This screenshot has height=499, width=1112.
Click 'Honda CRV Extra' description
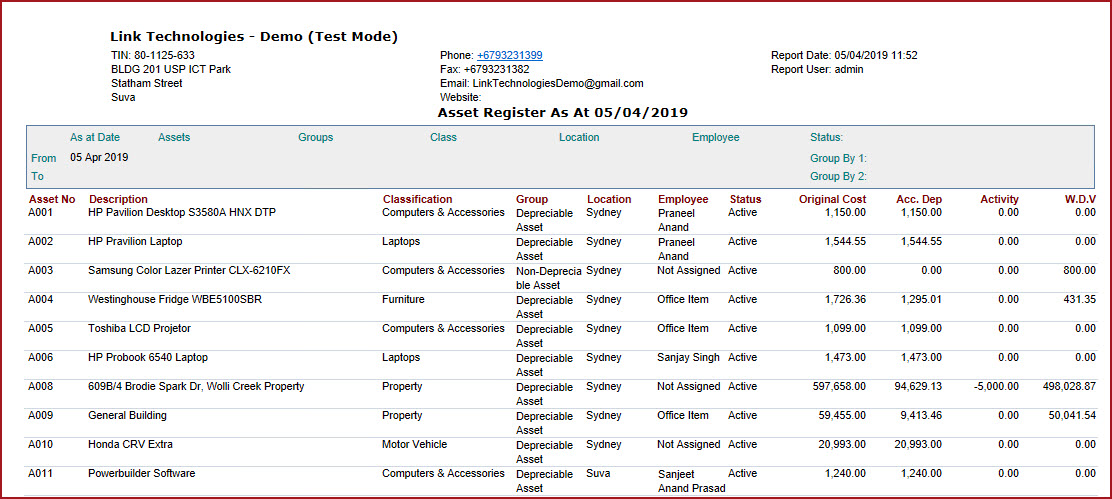(130, 444)
